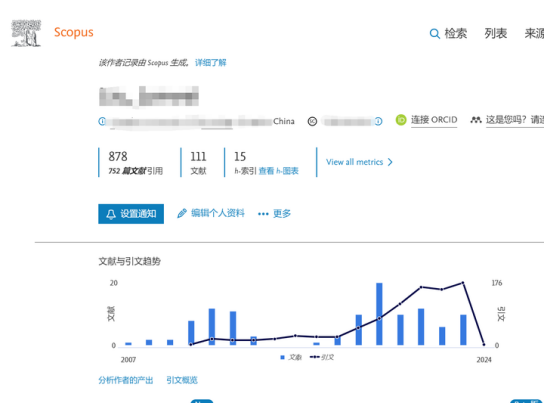Open 编辑个人资料 link

pos(218,213)
